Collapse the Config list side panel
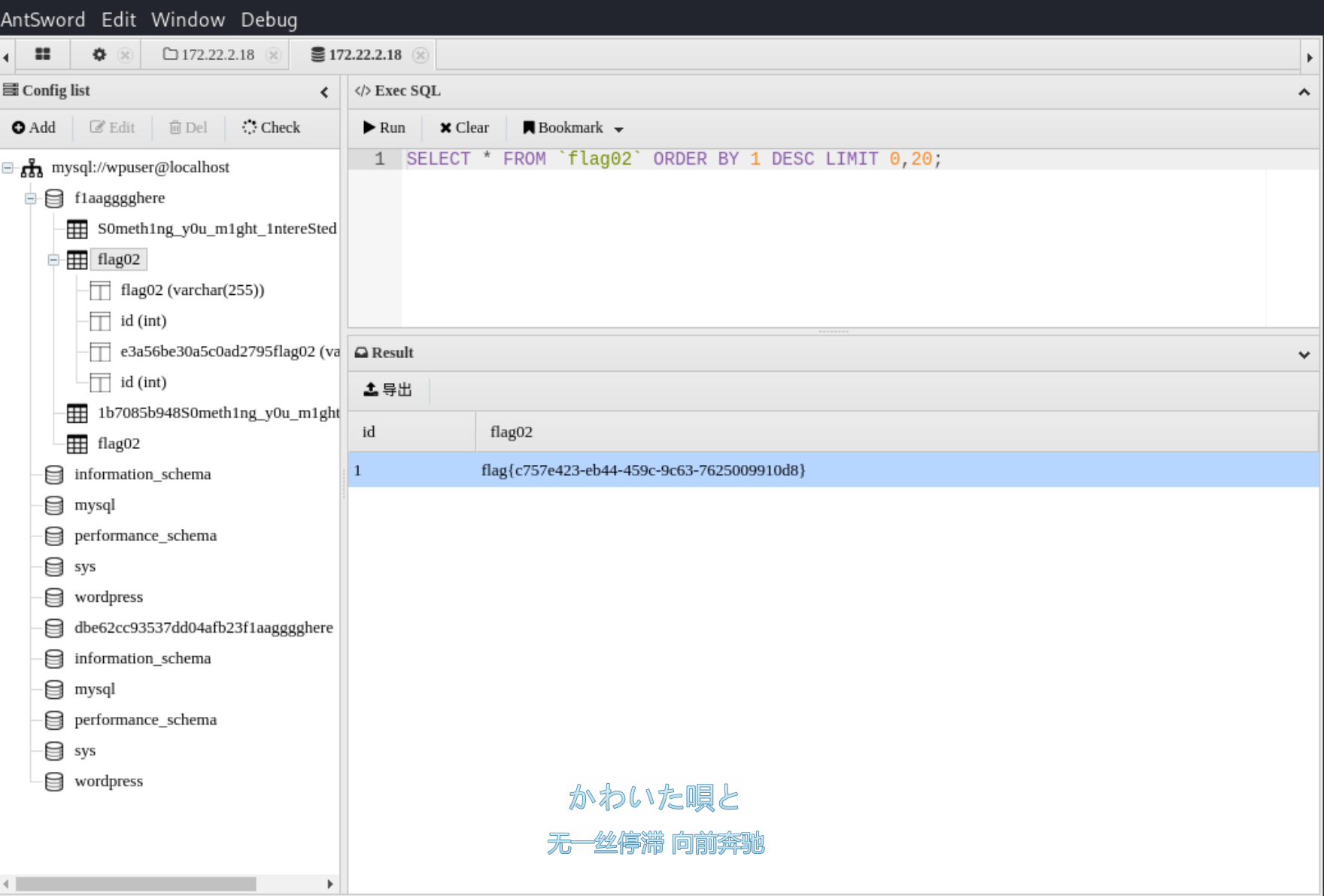This screenshot has width=1324, height=896. [324, 92]
